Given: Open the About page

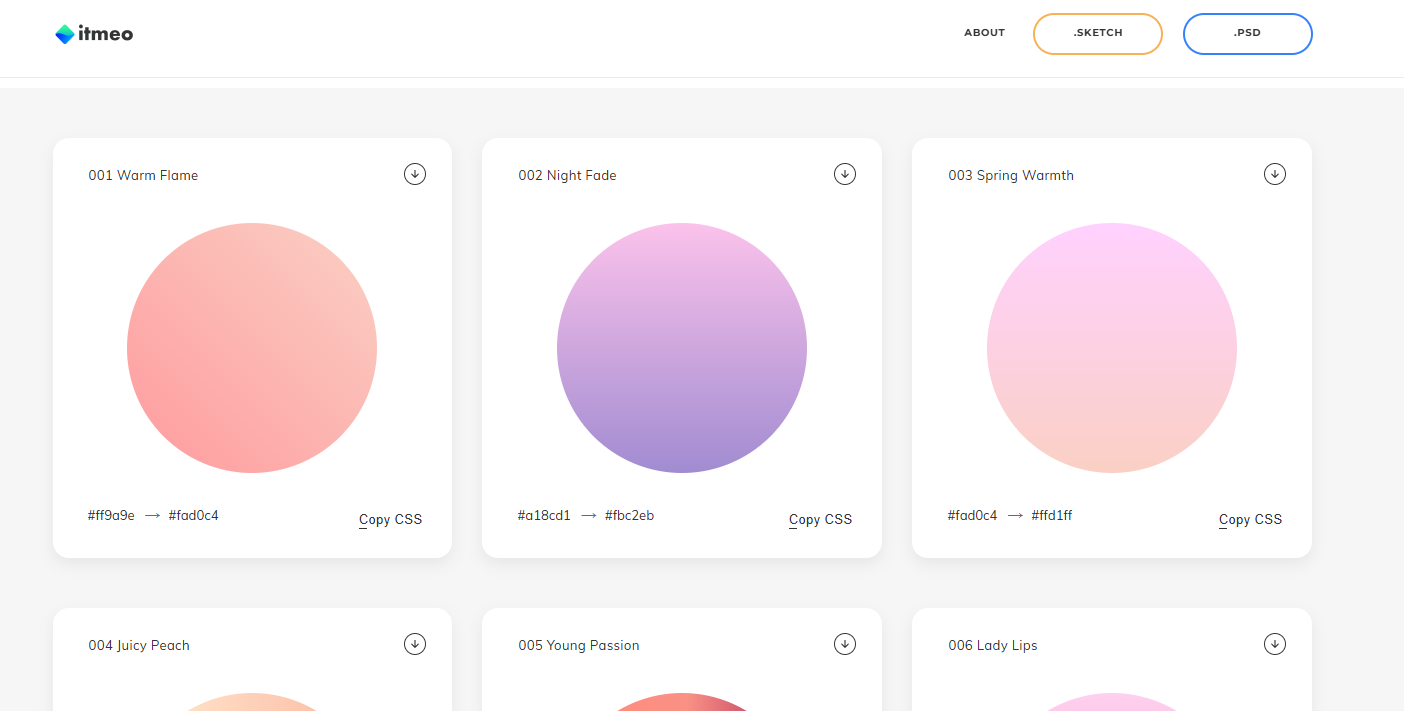Looking at the screenshot, I should click(984, 33).
